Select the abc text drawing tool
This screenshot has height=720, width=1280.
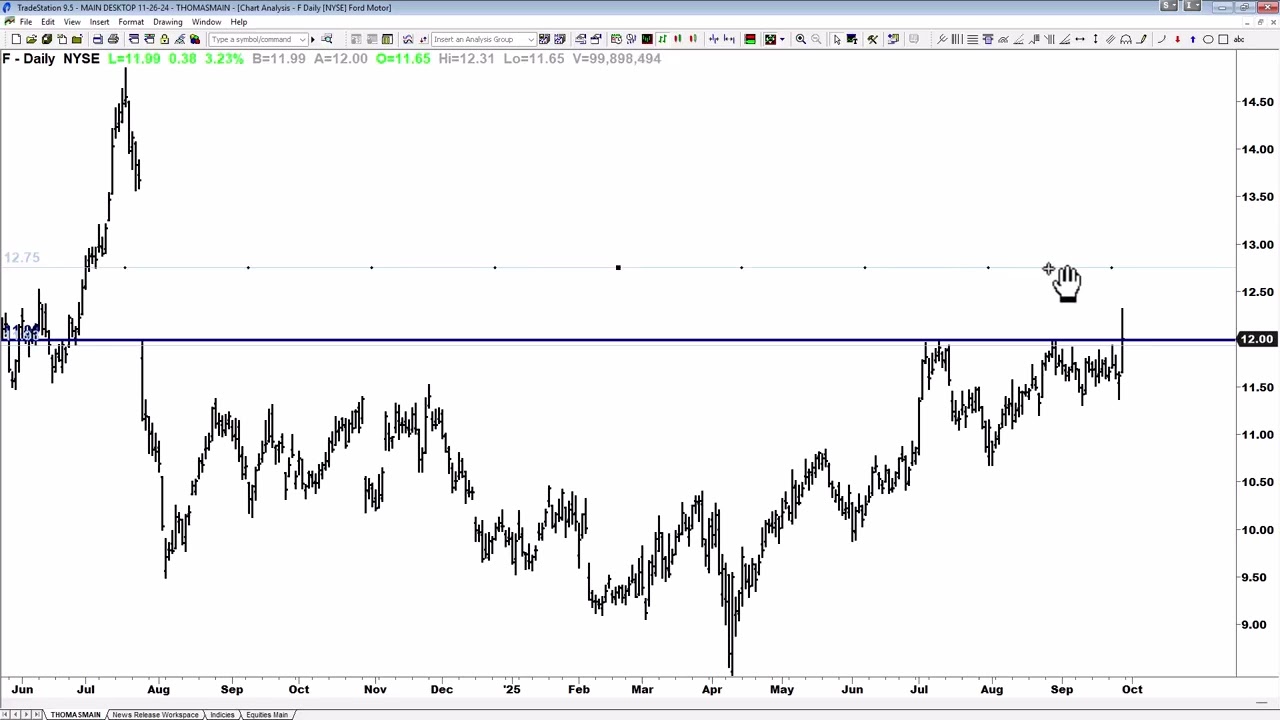pos(1239,39)
